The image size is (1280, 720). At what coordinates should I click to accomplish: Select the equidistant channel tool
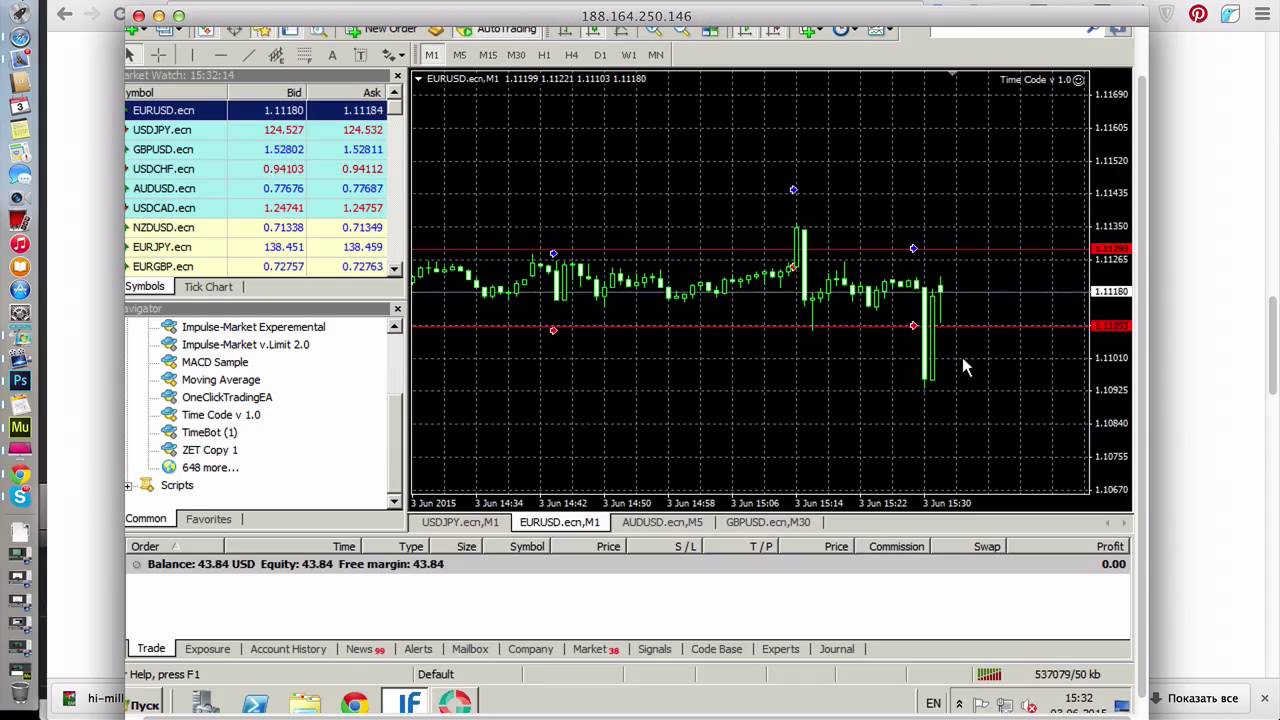pyautogui.click(x=276, y=55)
